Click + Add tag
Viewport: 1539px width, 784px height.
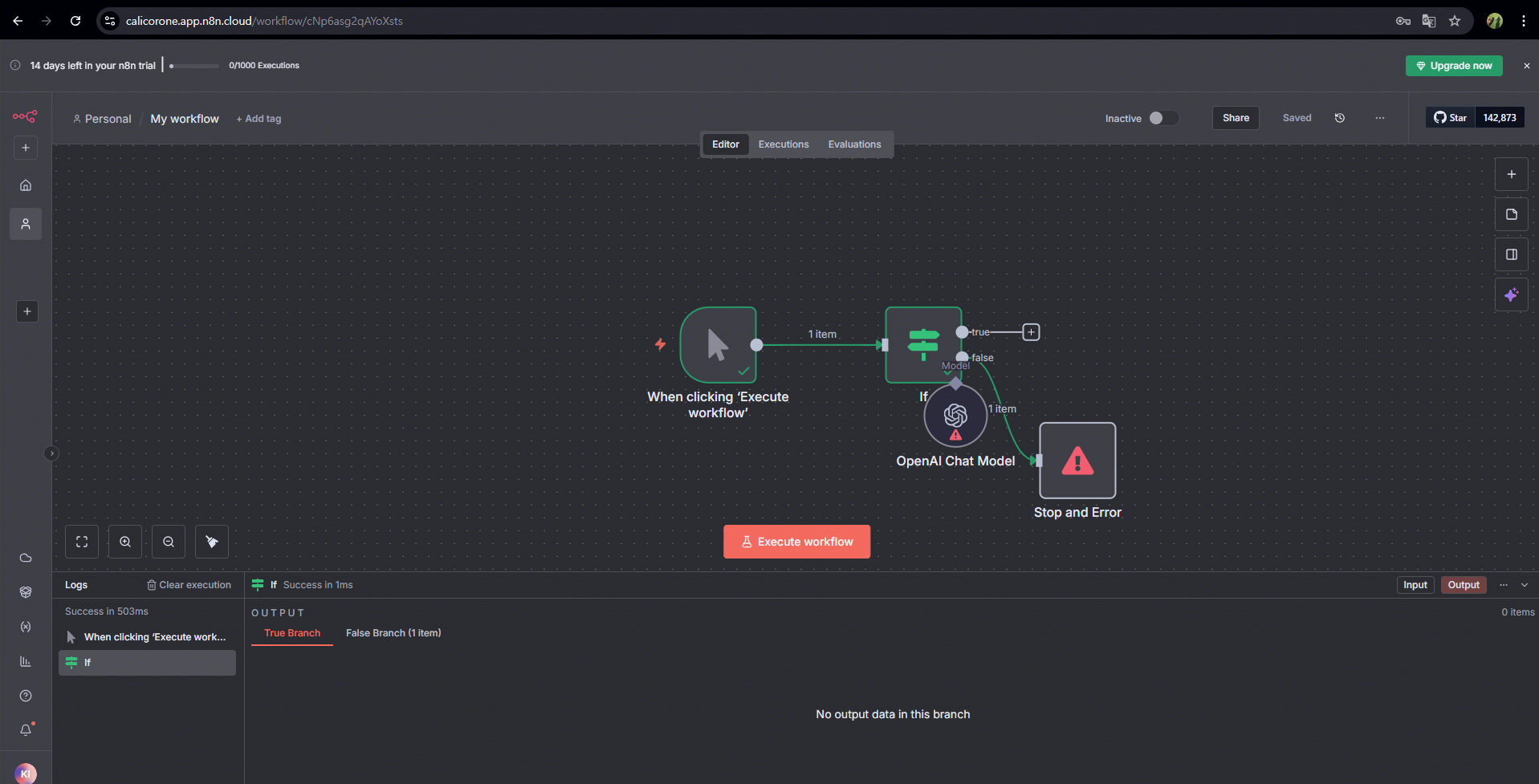click(x=259, y=119)
